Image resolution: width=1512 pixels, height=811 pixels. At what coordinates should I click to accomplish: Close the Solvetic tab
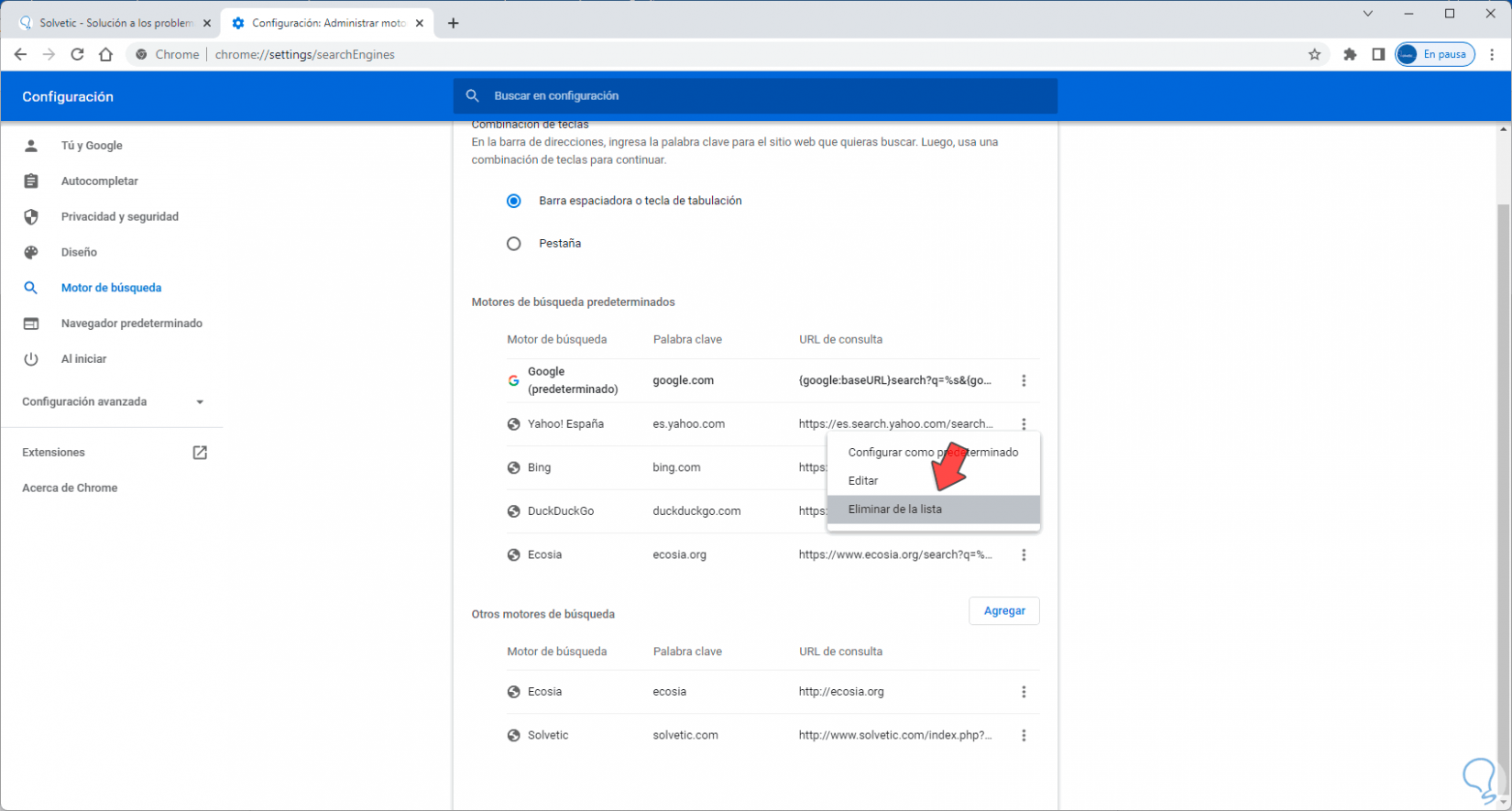click(x=206, y=23)
